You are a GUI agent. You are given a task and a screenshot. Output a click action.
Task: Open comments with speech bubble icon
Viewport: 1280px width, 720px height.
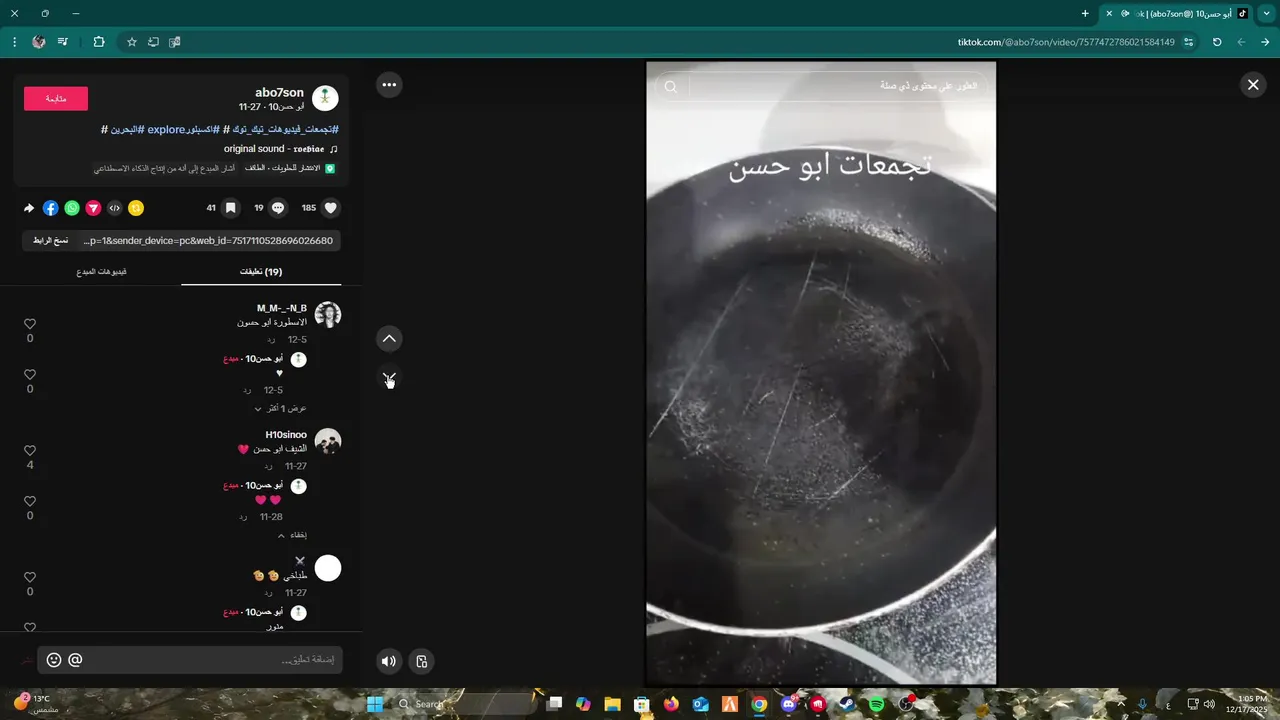tap(278, 208)
